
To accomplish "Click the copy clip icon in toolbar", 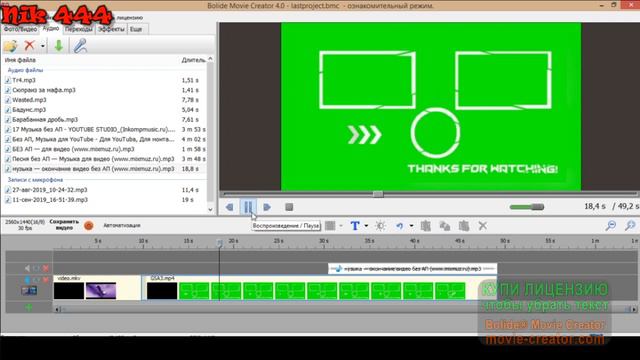I will click(x=444, y=226).
